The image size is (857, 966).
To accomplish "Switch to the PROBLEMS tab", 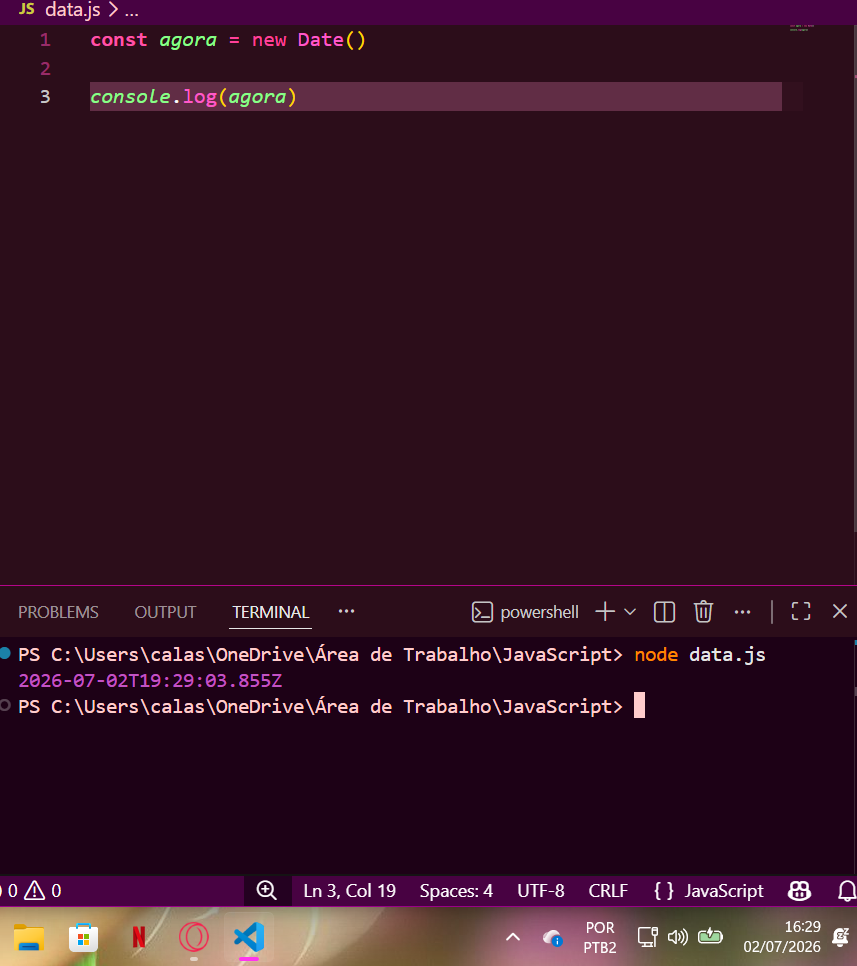I will click(x=58, y=612).
